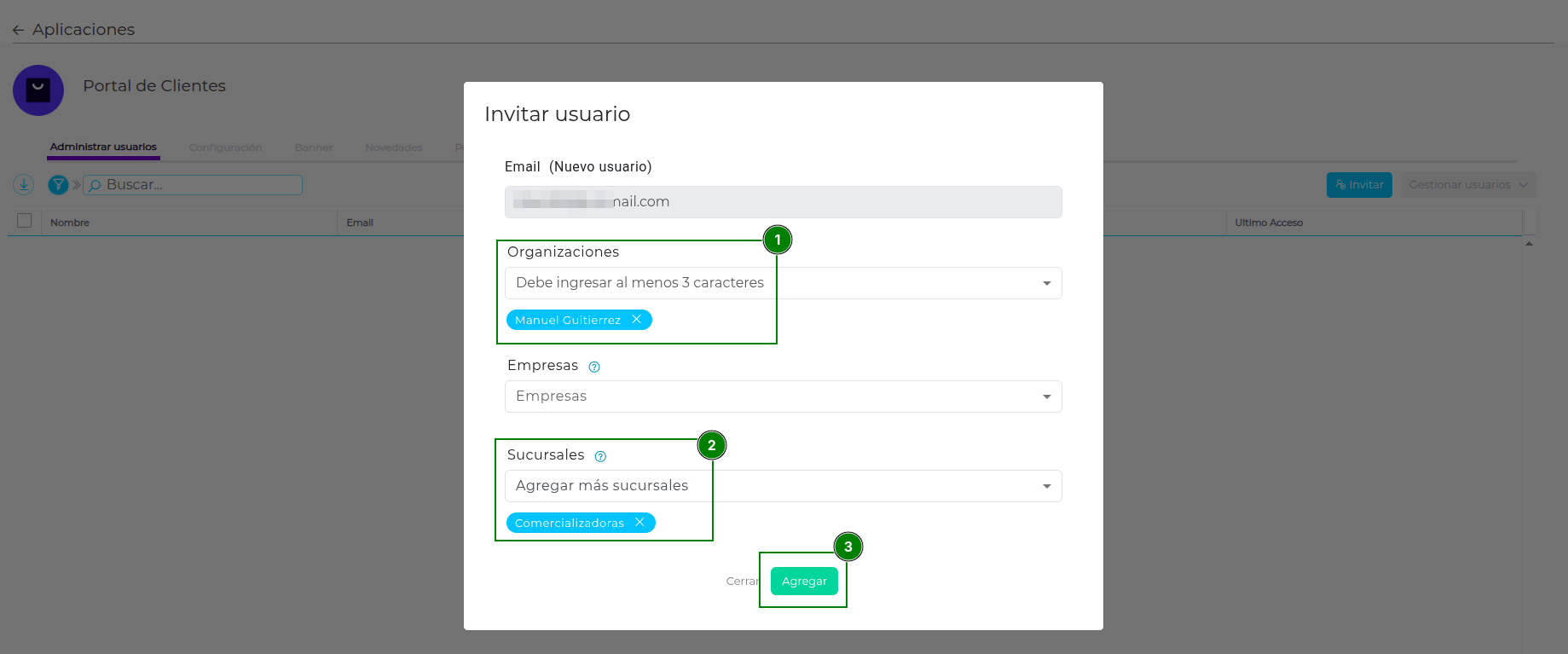This screenshot has width=1568, height=654.
Task: Select the Novedades tab
Action: (x=393, y=148)
